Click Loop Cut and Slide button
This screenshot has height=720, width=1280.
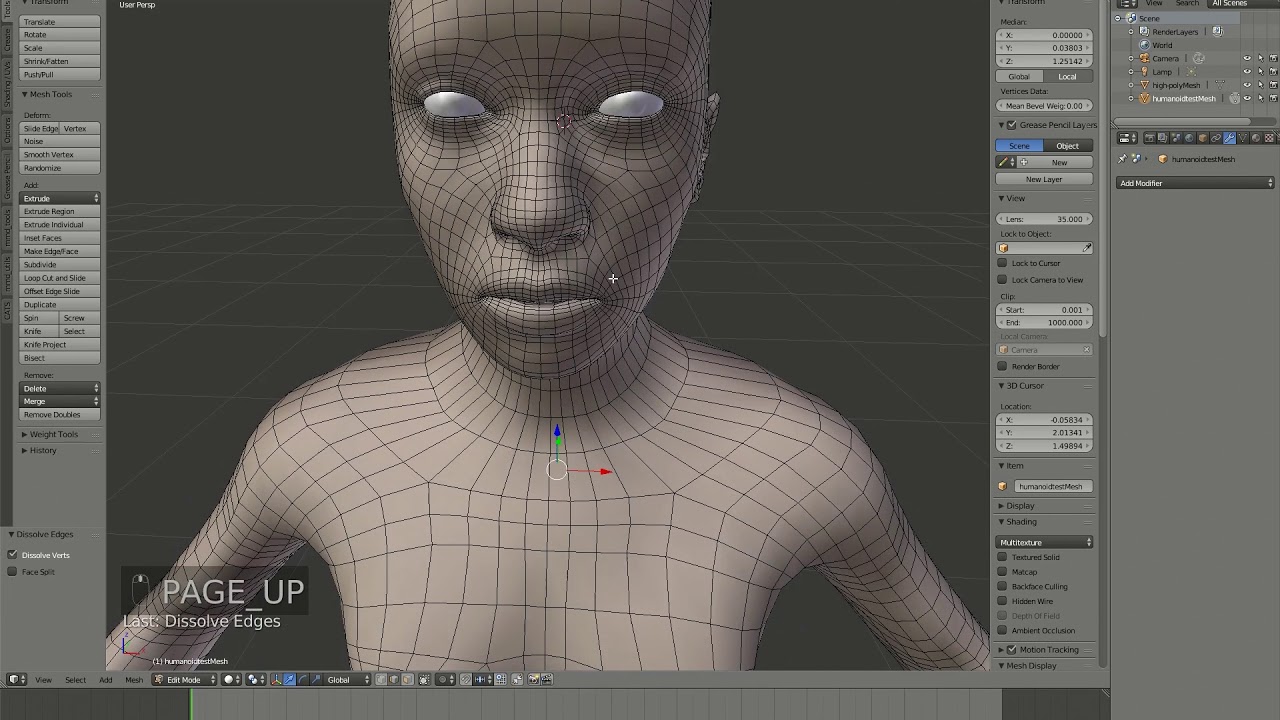[x=61, y=278]
